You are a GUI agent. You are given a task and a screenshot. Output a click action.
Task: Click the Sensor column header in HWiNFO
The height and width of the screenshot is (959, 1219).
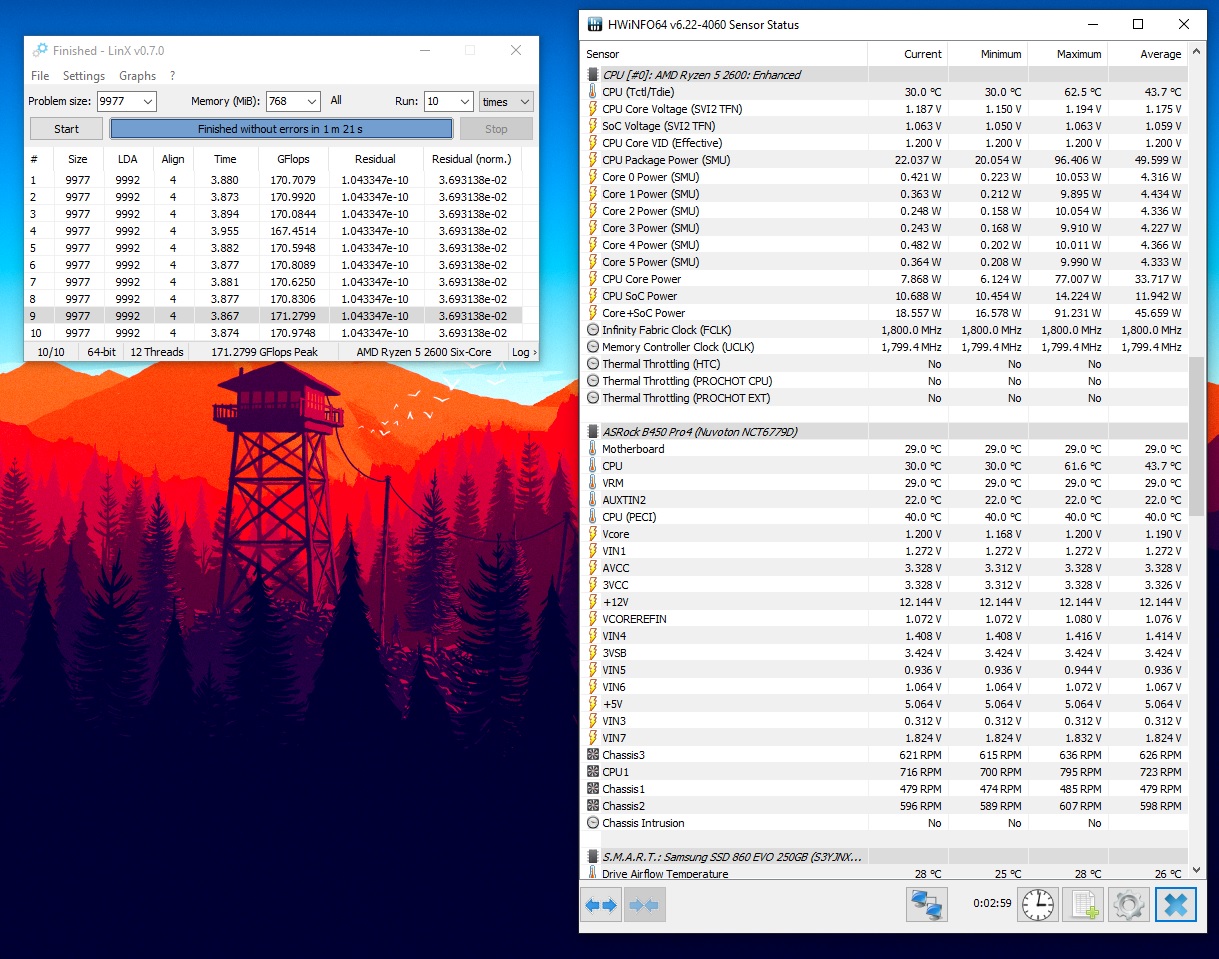point(725,54)
